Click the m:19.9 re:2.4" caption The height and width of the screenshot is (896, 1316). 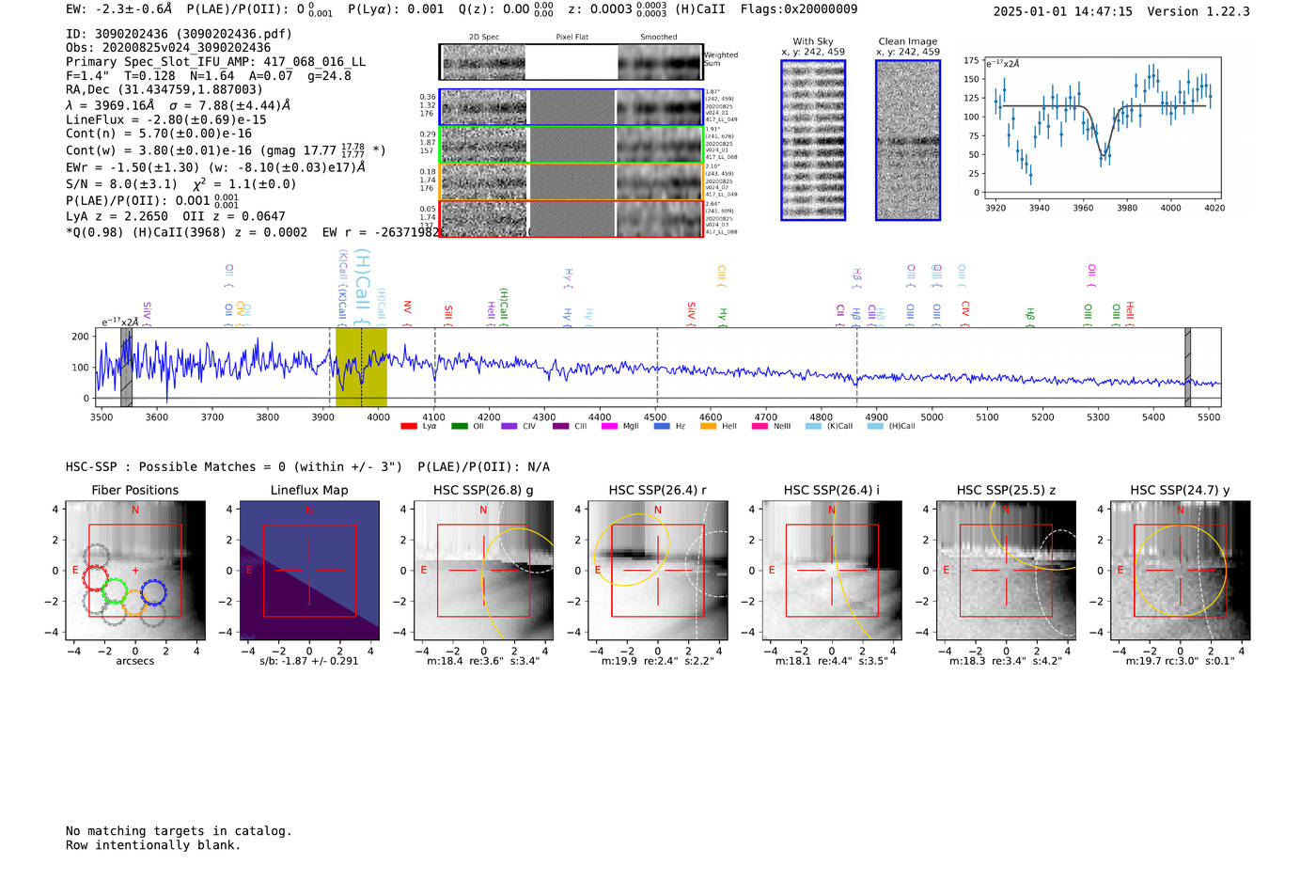coord(658,661)
